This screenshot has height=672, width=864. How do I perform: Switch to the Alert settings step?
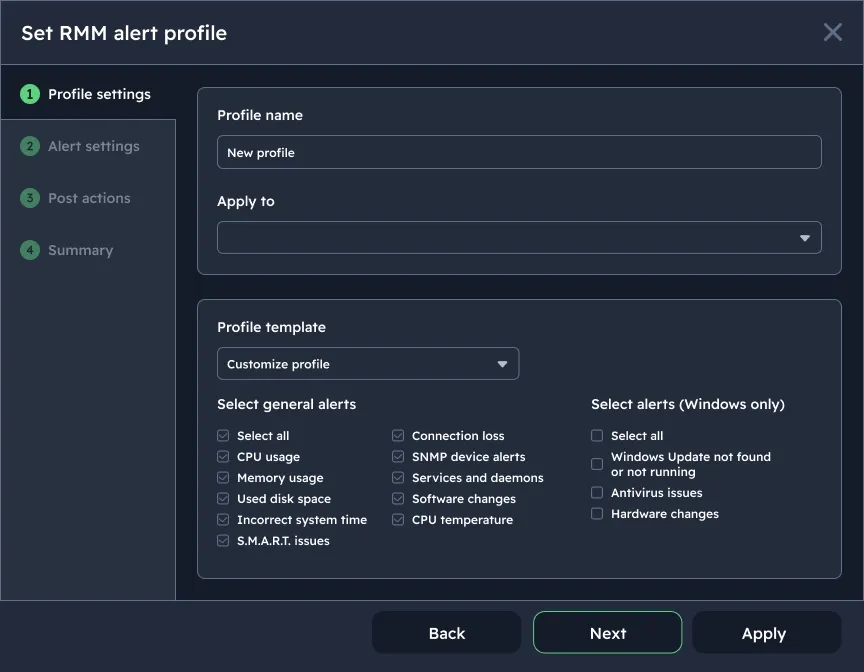coord(93,146)
